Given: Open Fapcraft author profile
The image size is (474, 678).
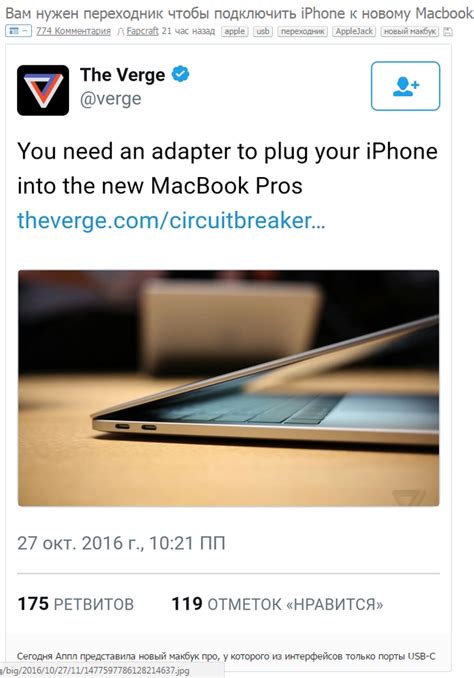Looking at the screenshot, I should pyautogui.click(x=142, y=31).
